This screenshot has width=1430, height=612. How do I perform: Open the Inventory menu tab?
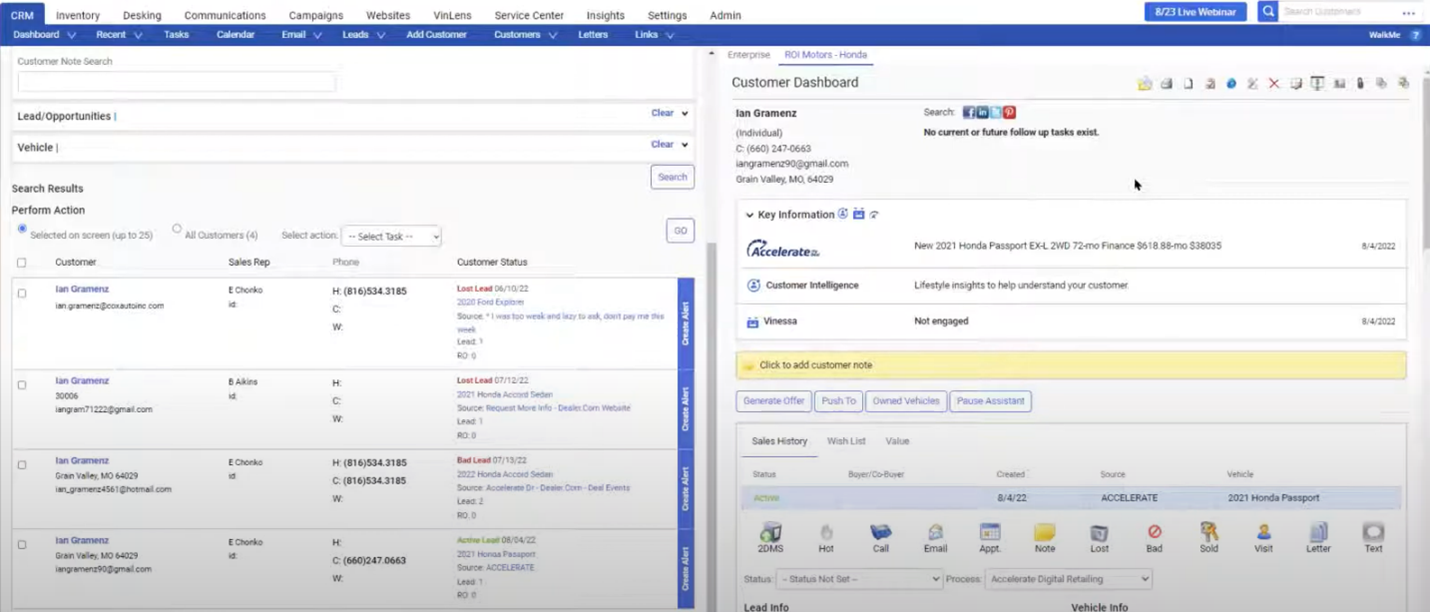[x=78, y=15]
